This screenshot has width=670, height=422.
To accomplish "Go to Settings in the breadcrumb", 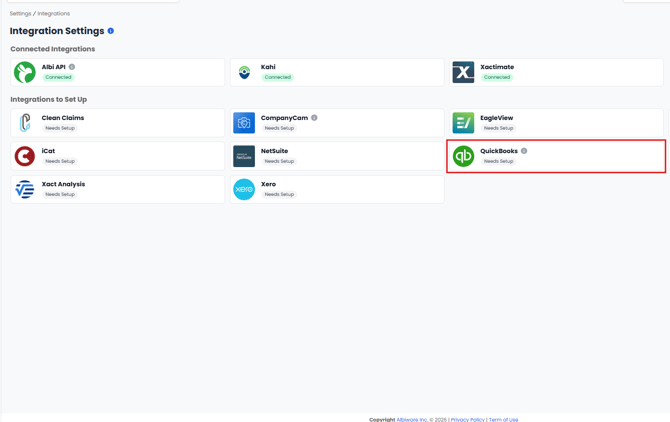I will click(20, 14).
